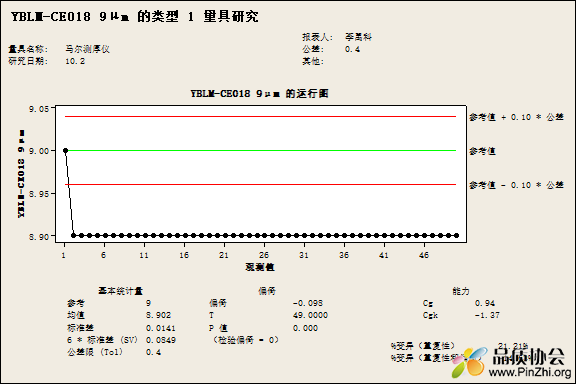Viewport: 576px width, 384px height.
Task: Select x-axis tick label '46'
Action: (x=424, y=255)
